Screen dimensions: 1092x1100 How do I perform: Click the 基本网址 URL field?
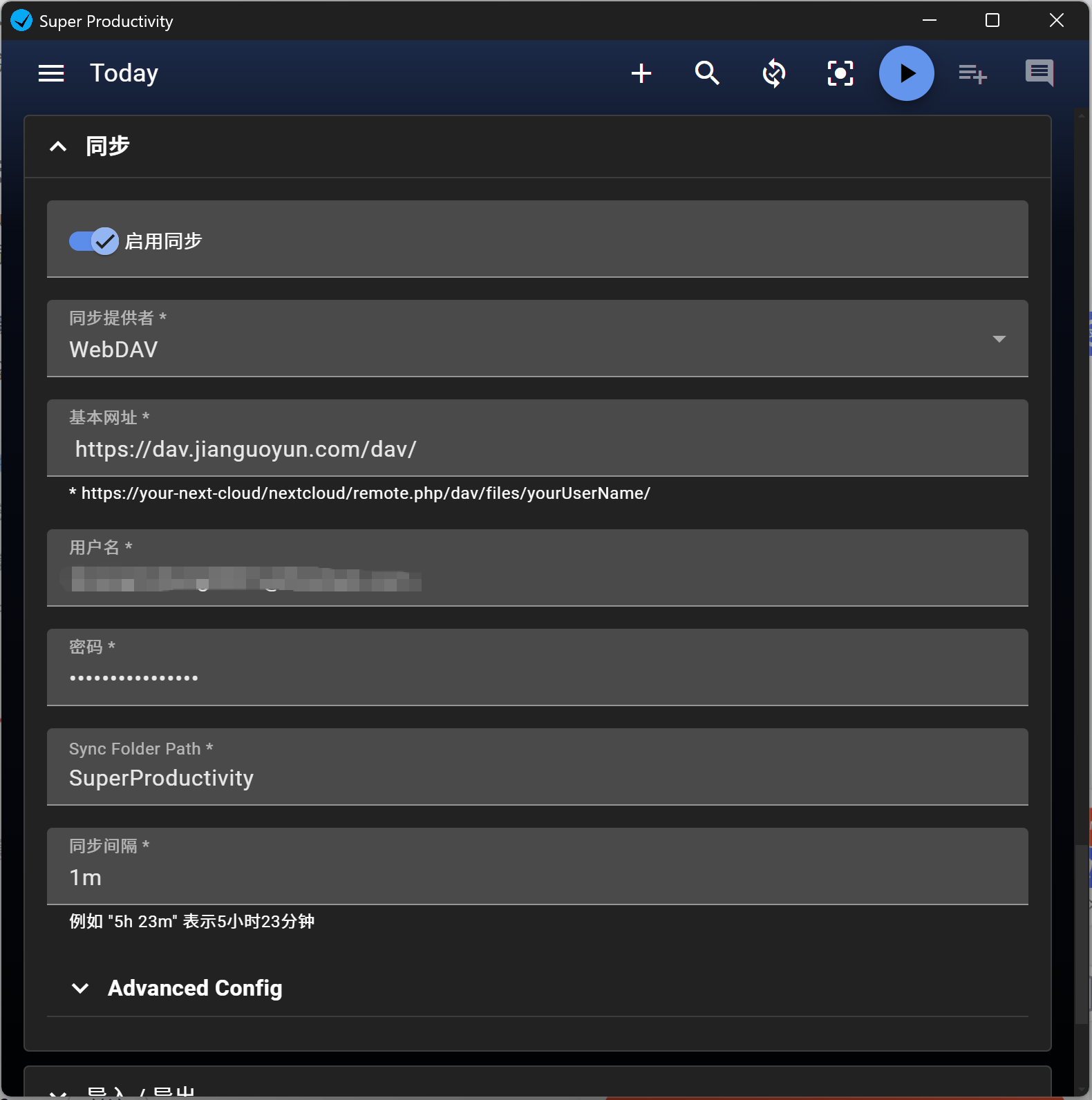537,449
